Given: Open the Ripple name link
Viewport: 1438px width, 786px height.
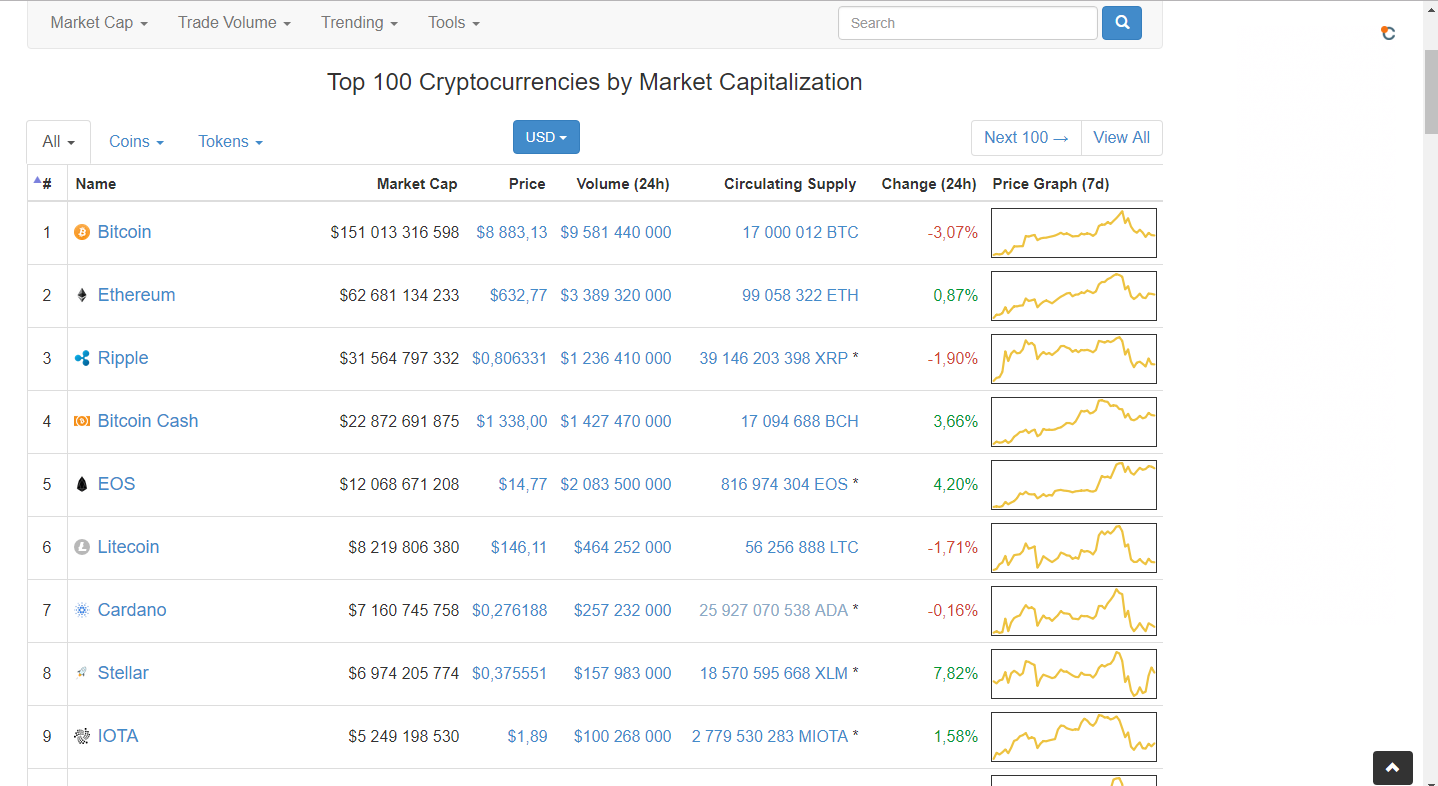Looking at the screenshot, I should pyautogui.click(x=123, y=358).
